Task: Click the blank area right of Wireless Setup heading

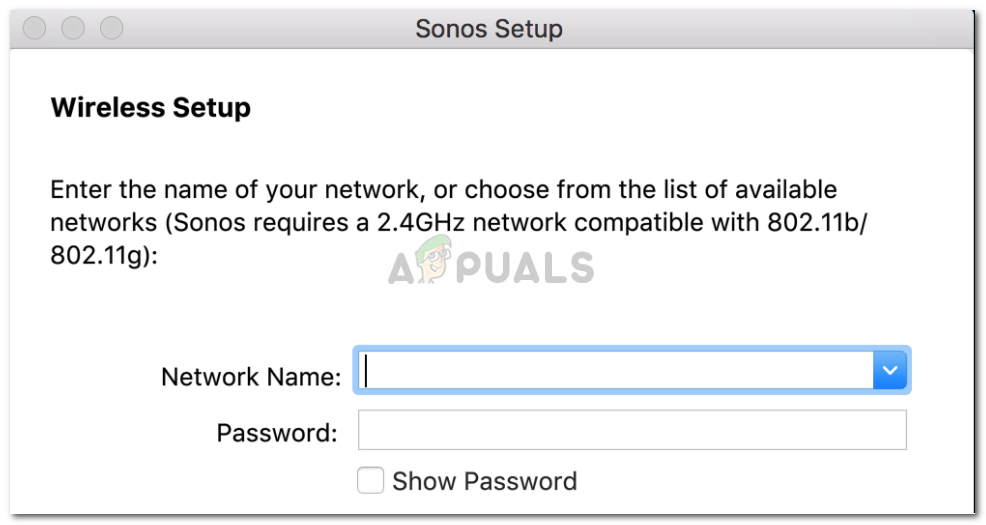Action: pyautogui.click(x=600, y=107)
